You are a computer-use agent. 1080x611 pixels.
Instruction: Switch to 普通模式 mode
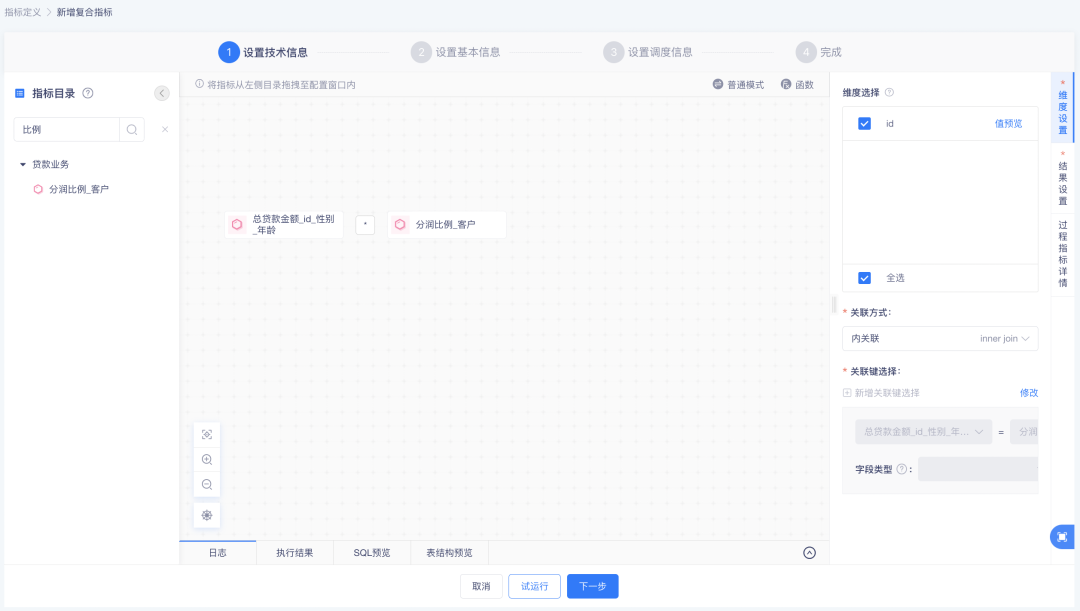point(738,85)
